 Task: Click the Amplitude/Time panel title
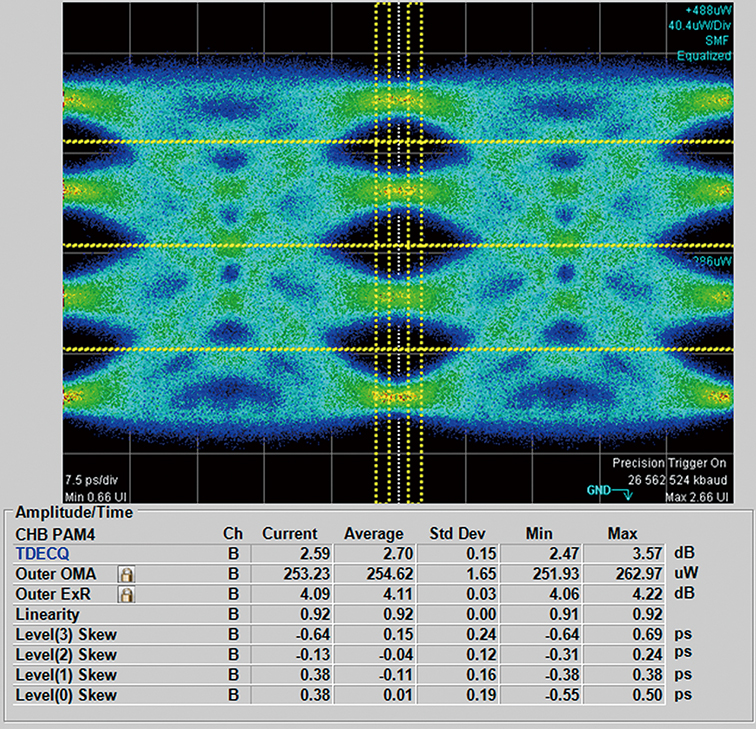tap(74, 513)
